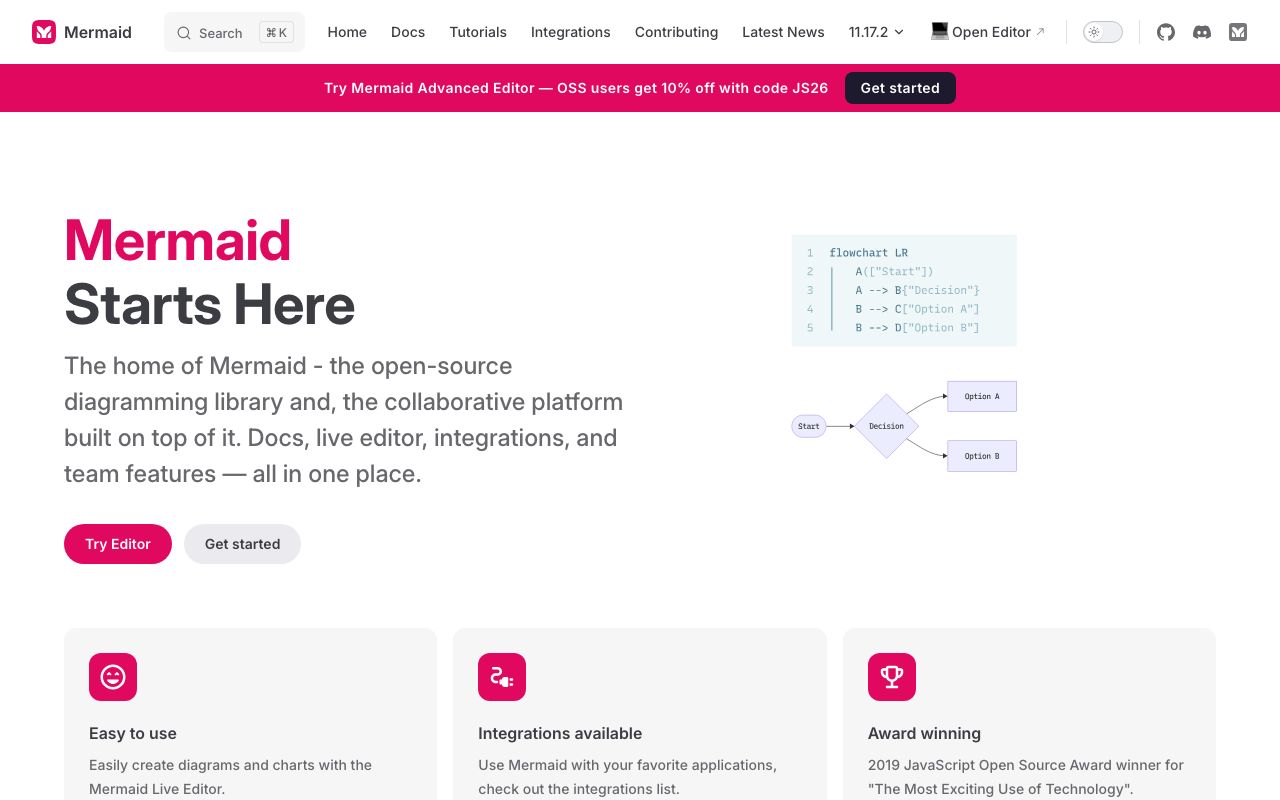The width and height of the screenshot is (1280, 800).
Task: Click the Mermaid Chart icon at far right
Action: pos(1238,32)
